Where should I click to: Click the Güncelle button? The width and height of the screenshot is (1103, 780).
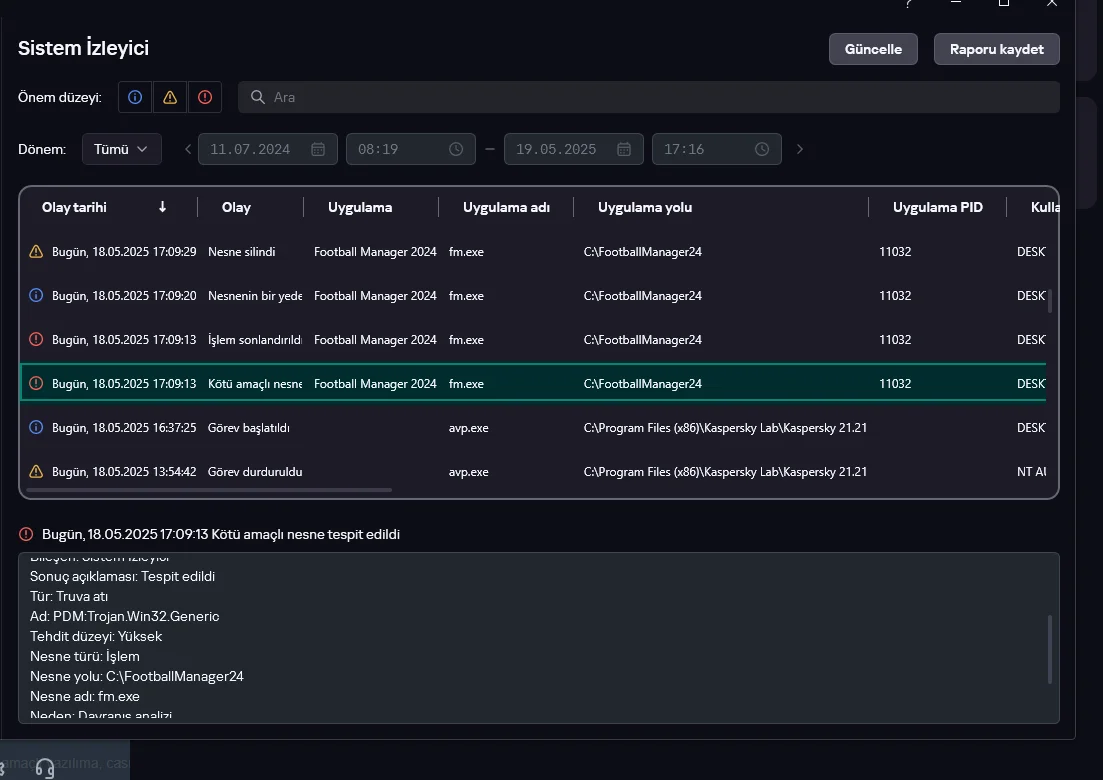[x=873, y=49]
